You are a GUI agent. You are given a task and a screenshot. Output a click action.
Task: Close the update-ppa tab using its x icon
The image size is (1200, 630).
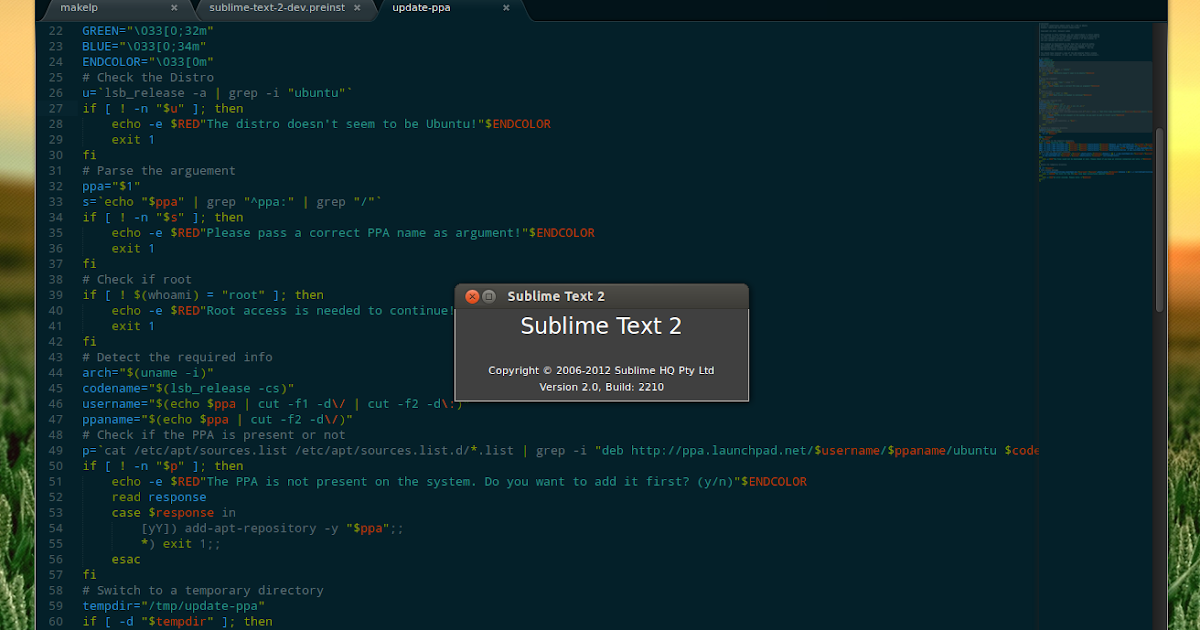click(x=506, y=6)
